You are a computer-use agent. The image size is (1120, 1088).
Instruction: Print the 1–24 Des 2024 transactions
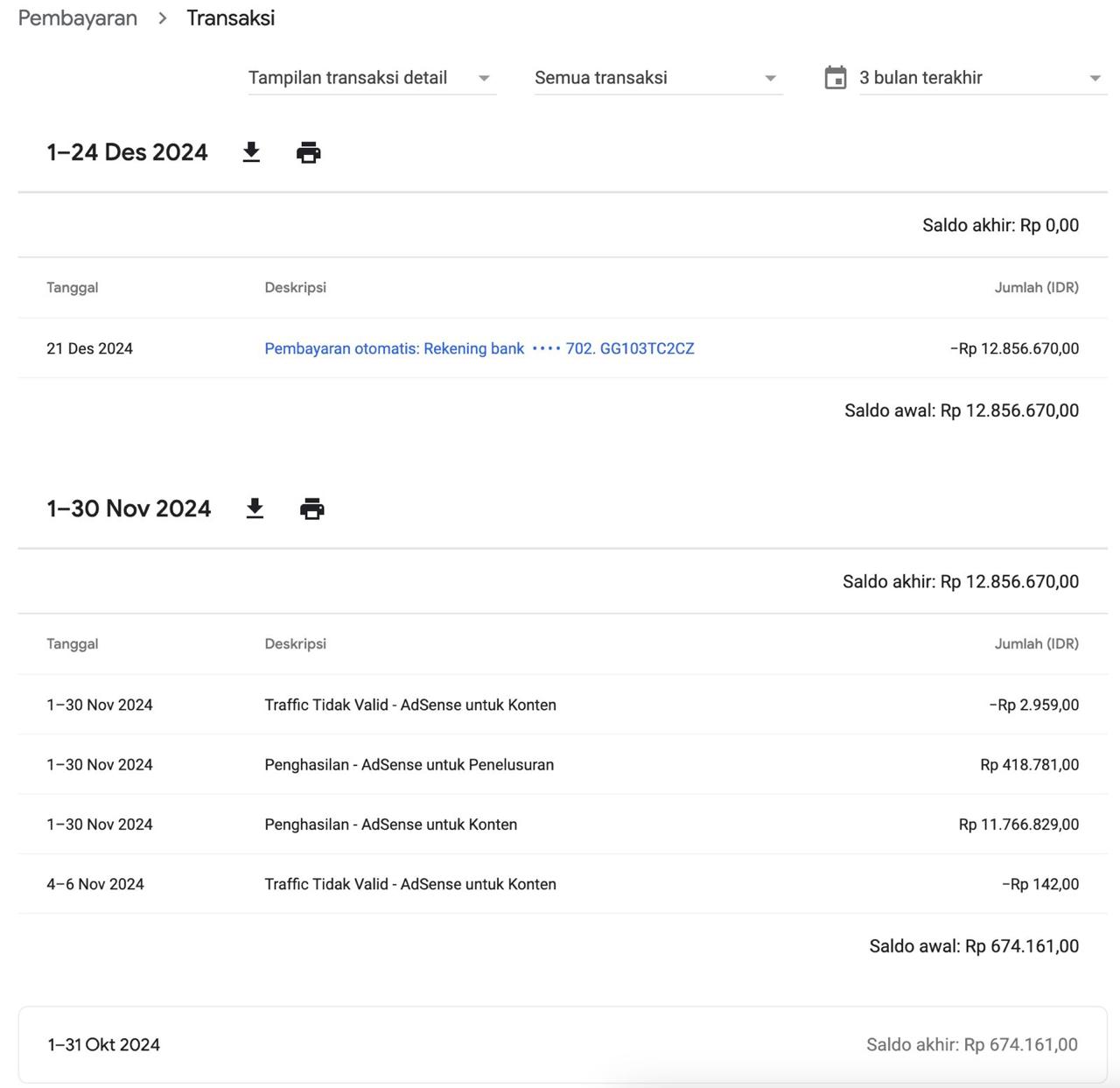(x=308, y=152)
